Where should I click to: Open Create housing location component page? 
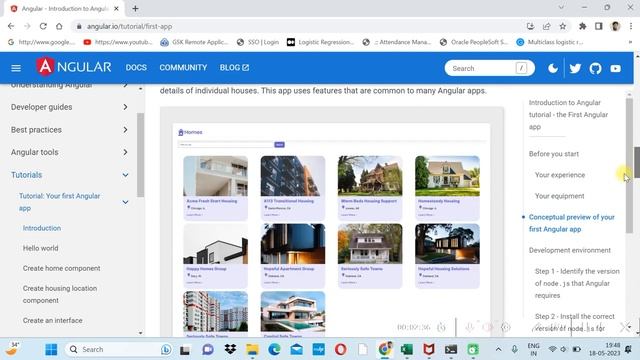60,294
